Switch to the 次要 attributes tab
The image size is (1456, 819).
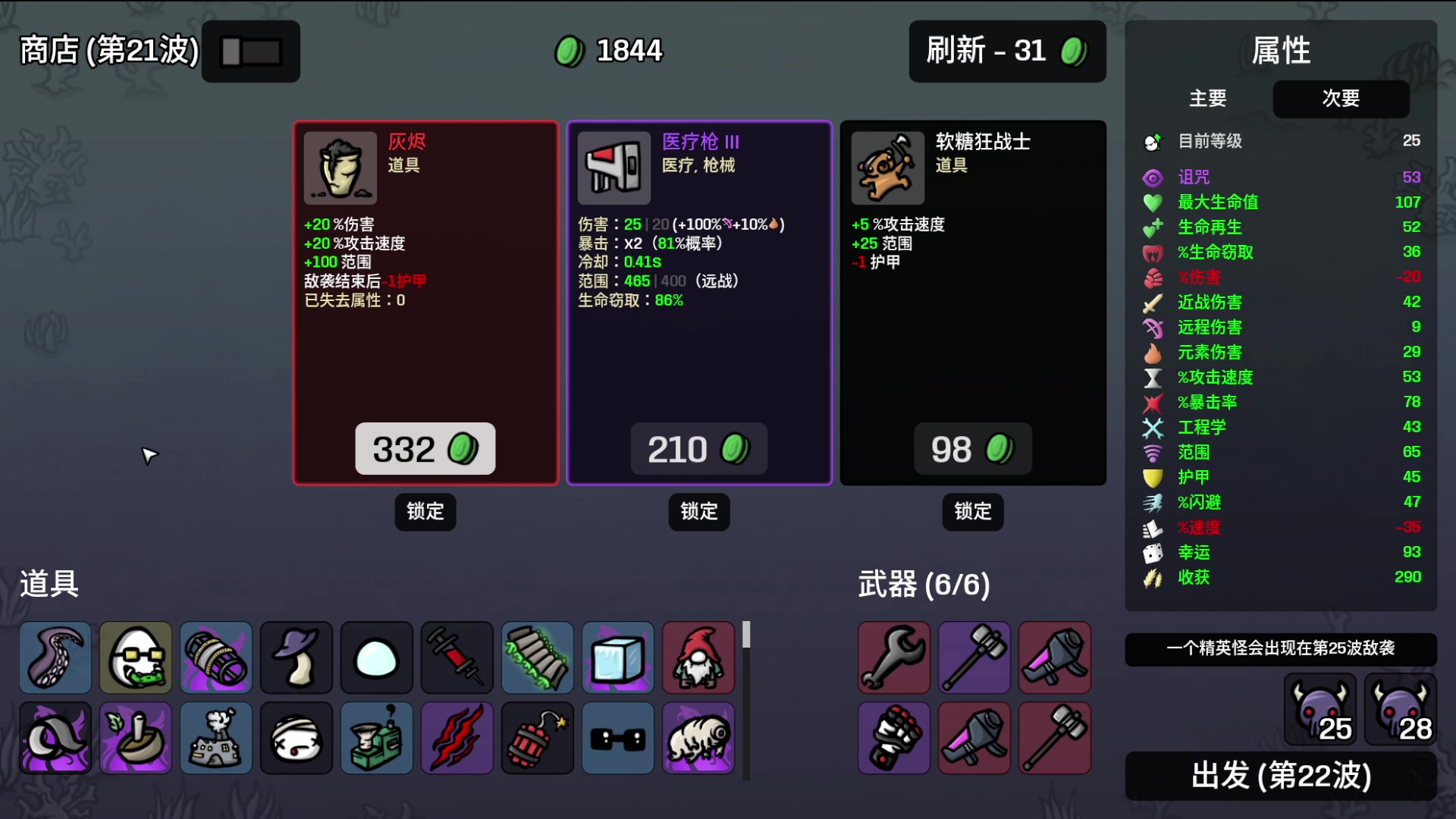click(1341, 99)
